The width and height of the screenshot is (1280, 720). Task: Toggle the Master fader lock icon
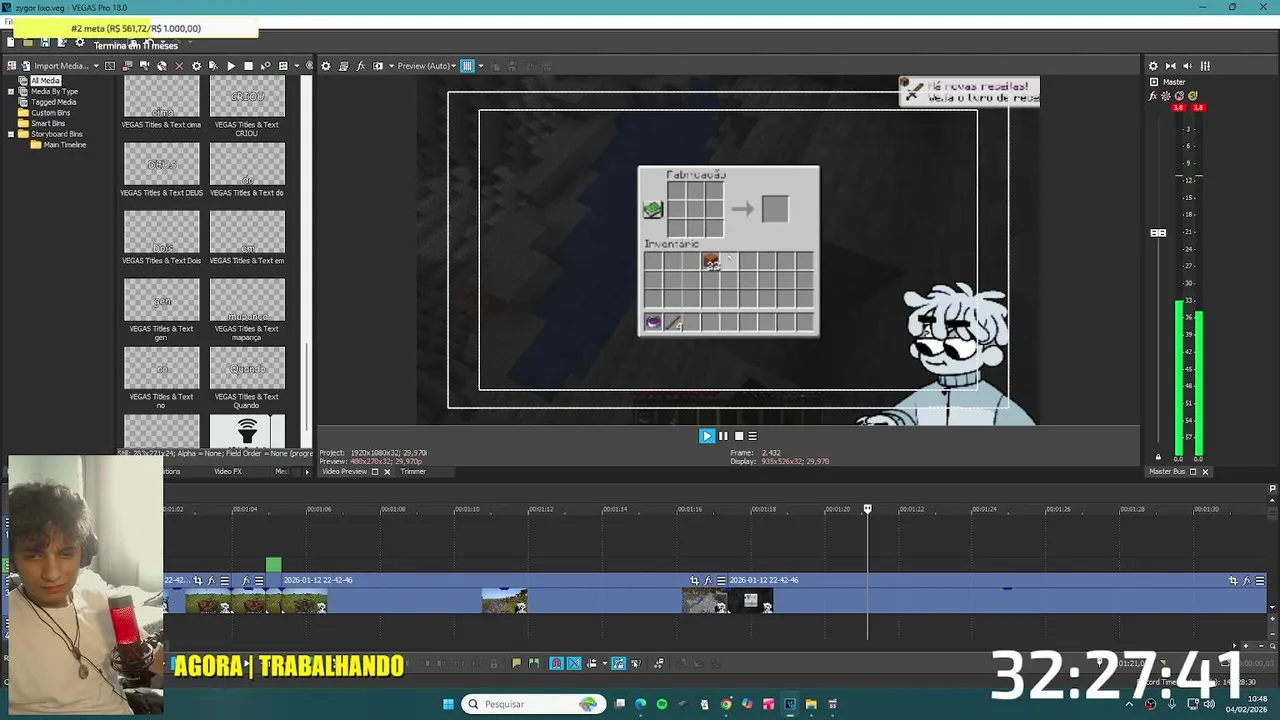[x=1158, y=457]
